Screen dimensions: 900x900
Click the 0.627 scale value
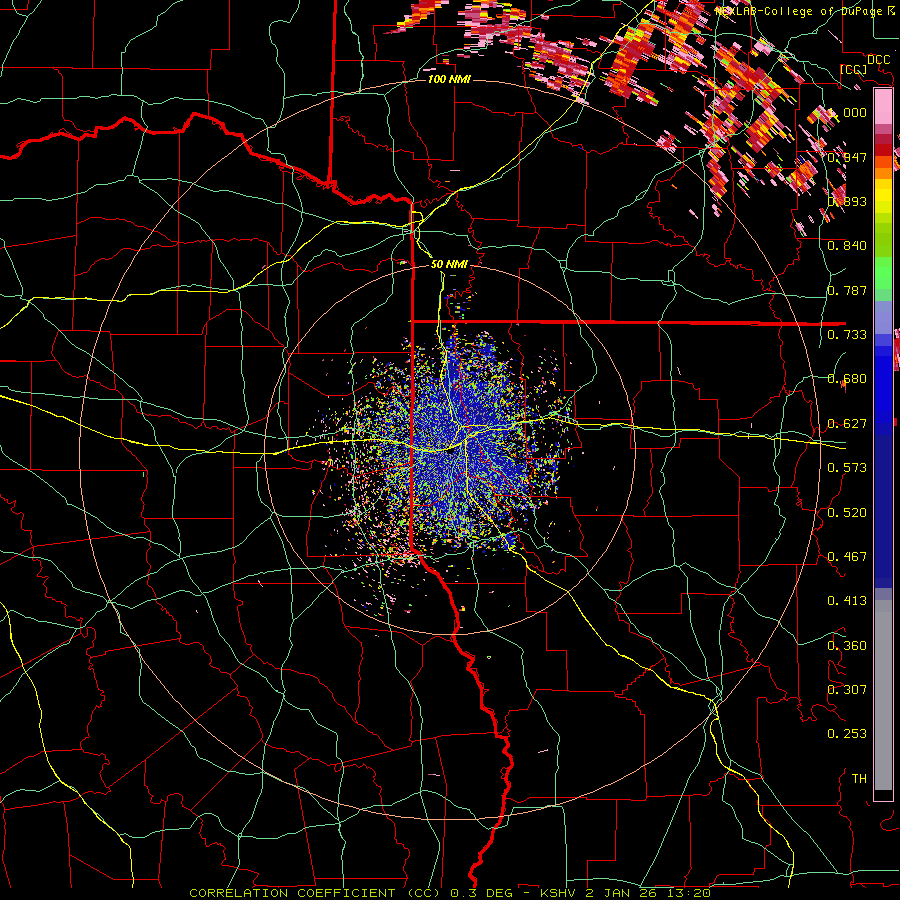click(x=847, y=424)
